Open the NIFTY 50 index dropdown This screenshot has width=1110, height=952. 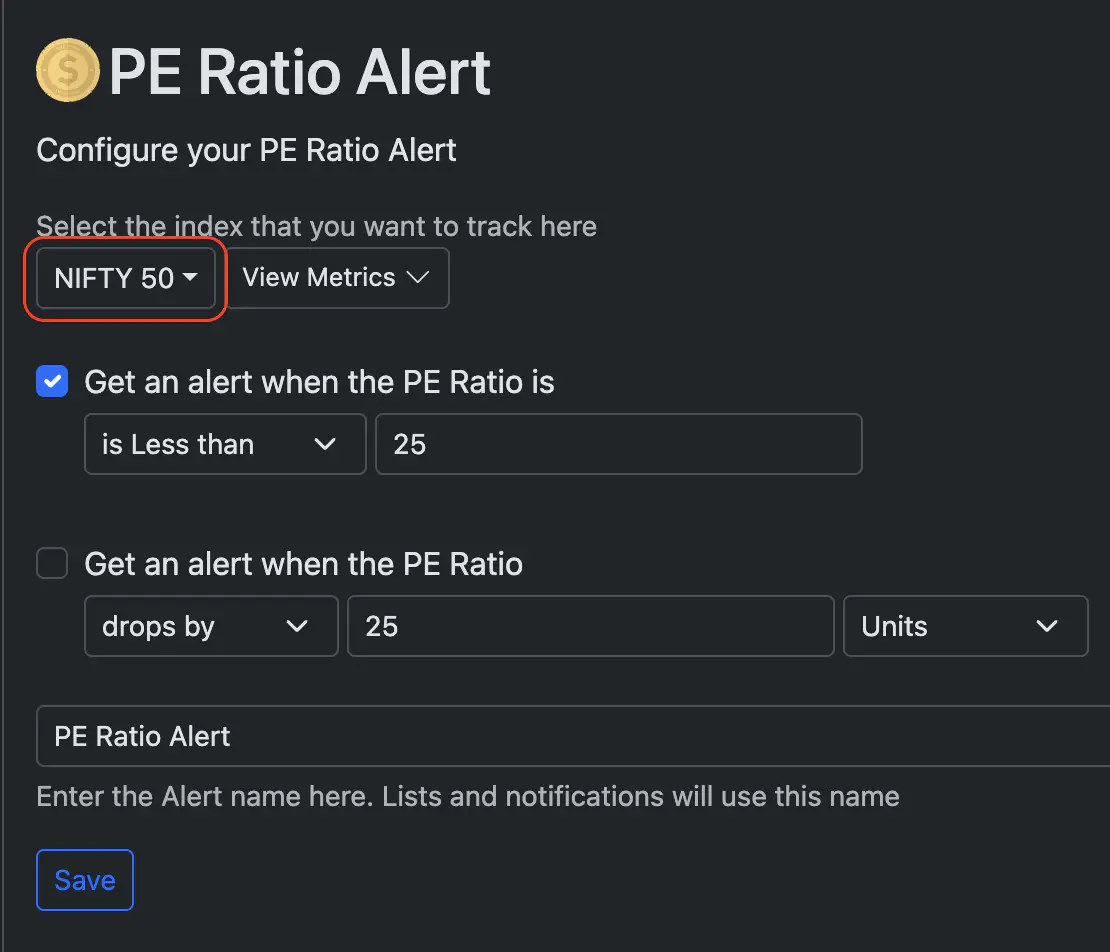[x=125, y=277]
